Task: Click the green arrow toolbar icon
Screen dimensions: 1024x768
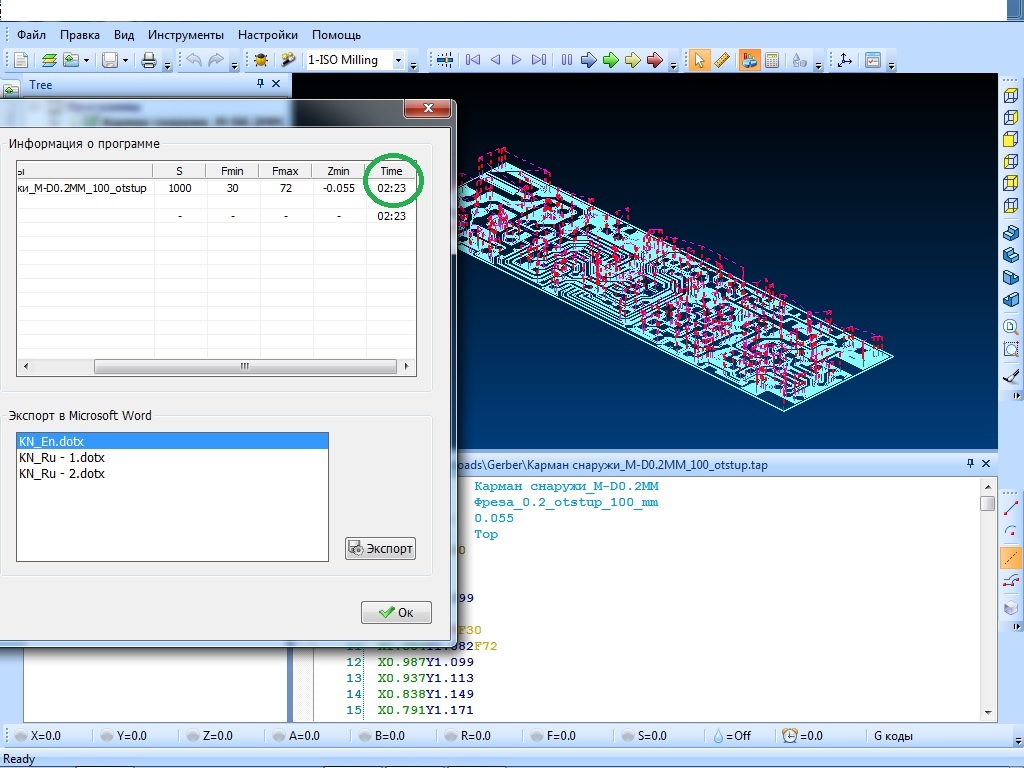Action: coord(611,60)
